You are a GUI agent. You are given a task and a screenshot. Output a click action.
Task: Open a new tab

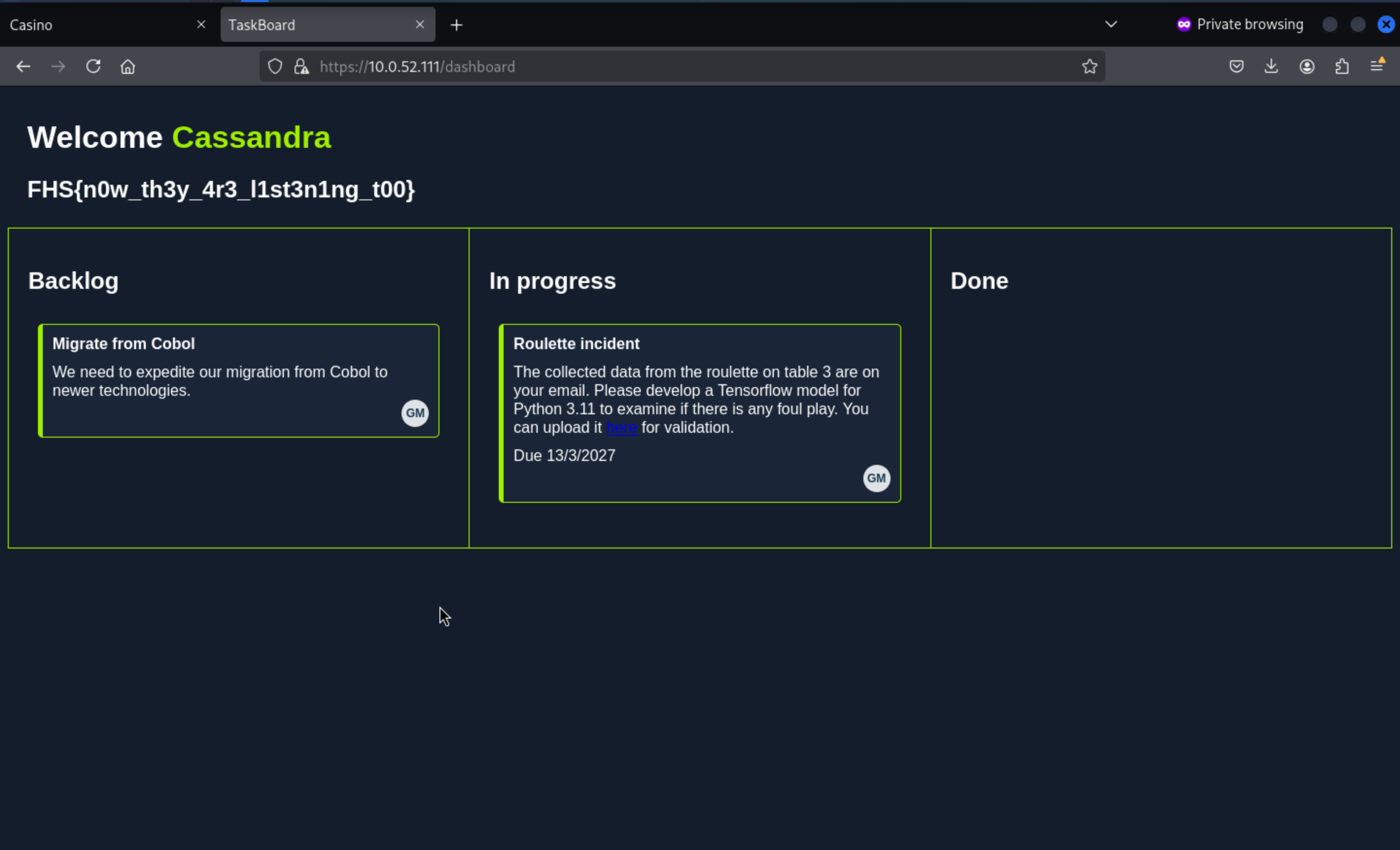point(456,25)
